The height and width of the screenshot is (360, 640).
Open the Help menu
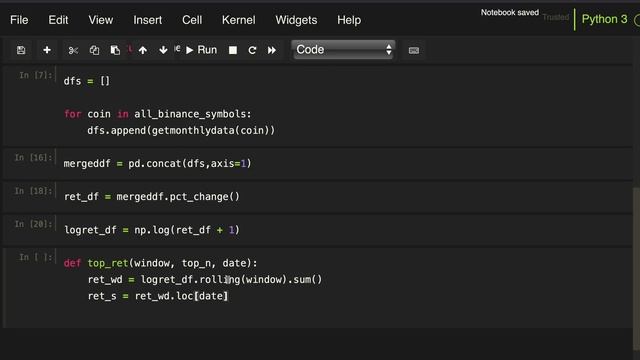349,20
